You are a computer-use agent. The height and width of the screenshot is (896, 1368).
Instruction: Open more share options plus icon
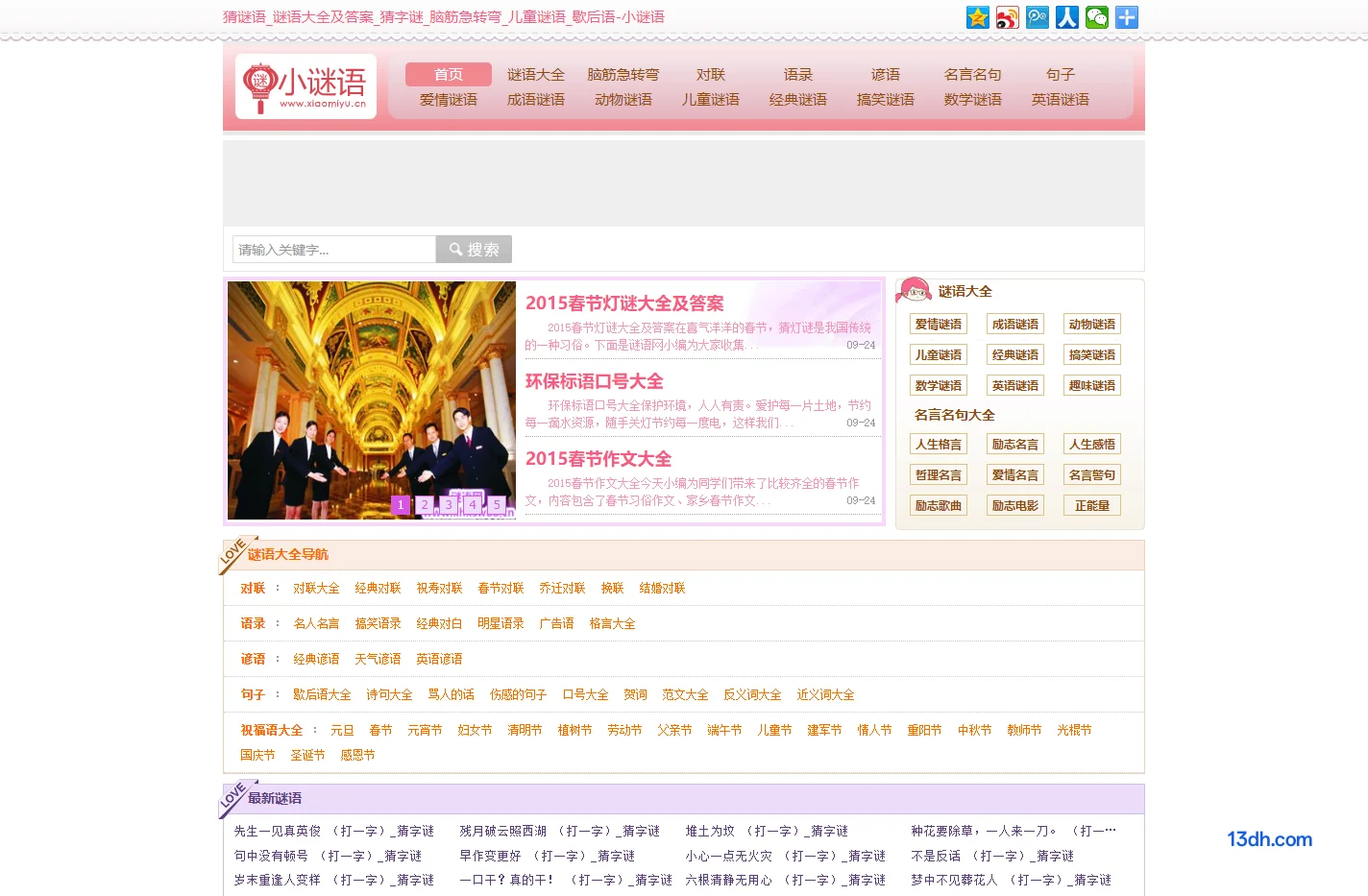[x=1127, y=17]
